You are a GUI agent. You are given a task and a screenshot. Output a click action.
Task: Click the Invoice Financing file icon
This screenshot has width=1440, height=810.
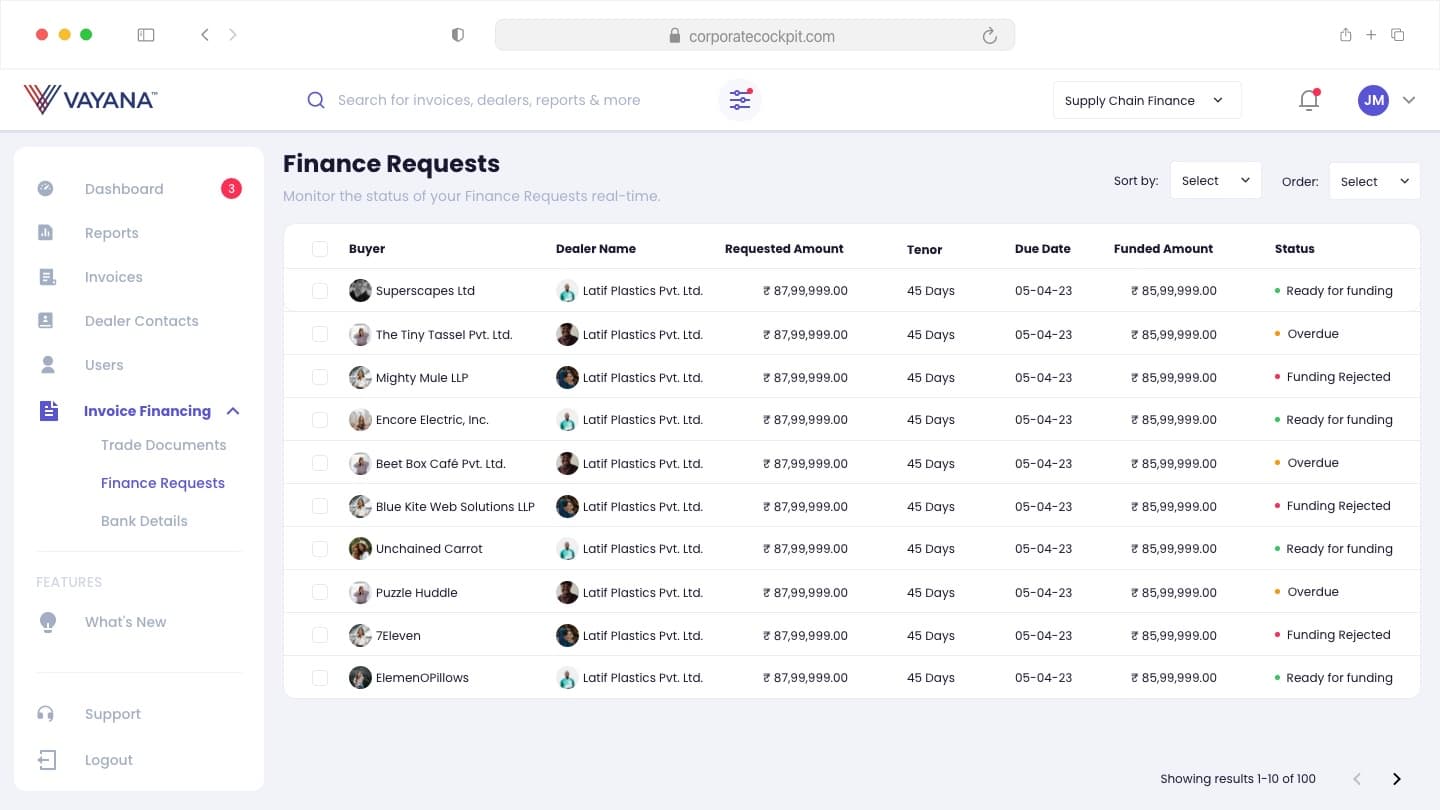click(48, 411)
